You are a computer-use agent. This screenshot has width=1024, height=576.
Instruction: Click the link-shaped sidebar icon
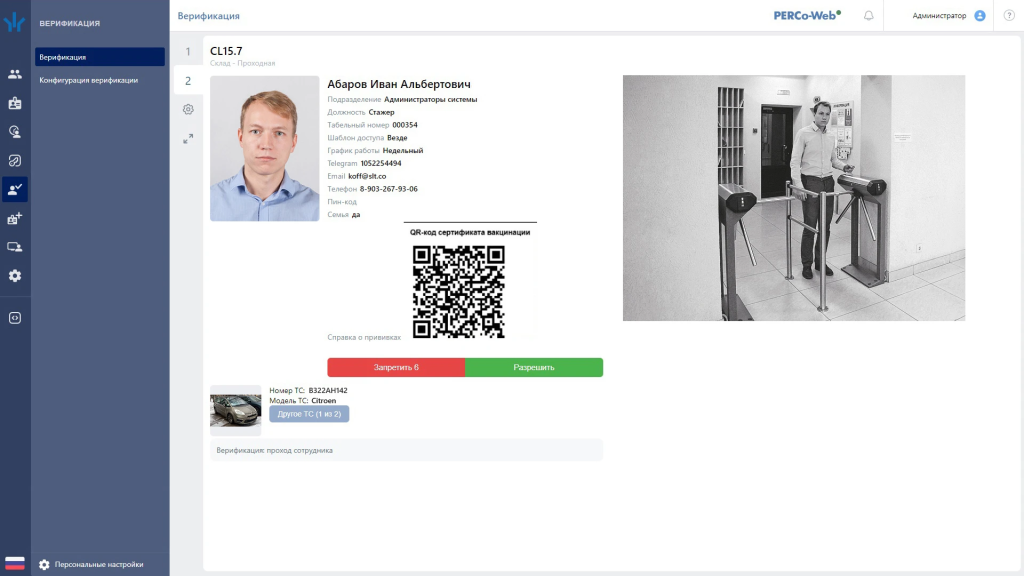pos(14,161)
